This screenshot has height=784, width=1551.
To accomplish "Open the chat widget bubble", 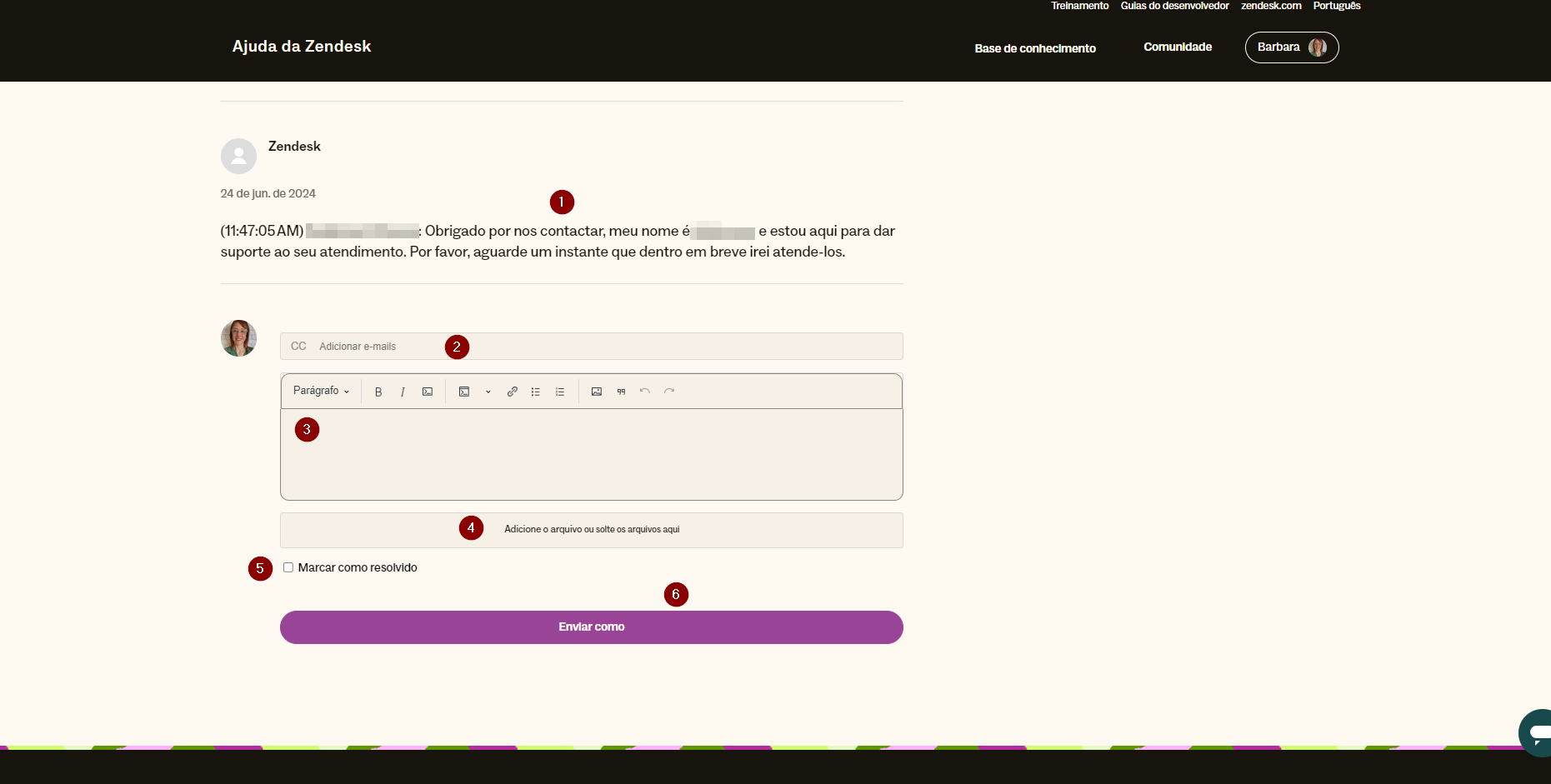I will point(1536,732).
